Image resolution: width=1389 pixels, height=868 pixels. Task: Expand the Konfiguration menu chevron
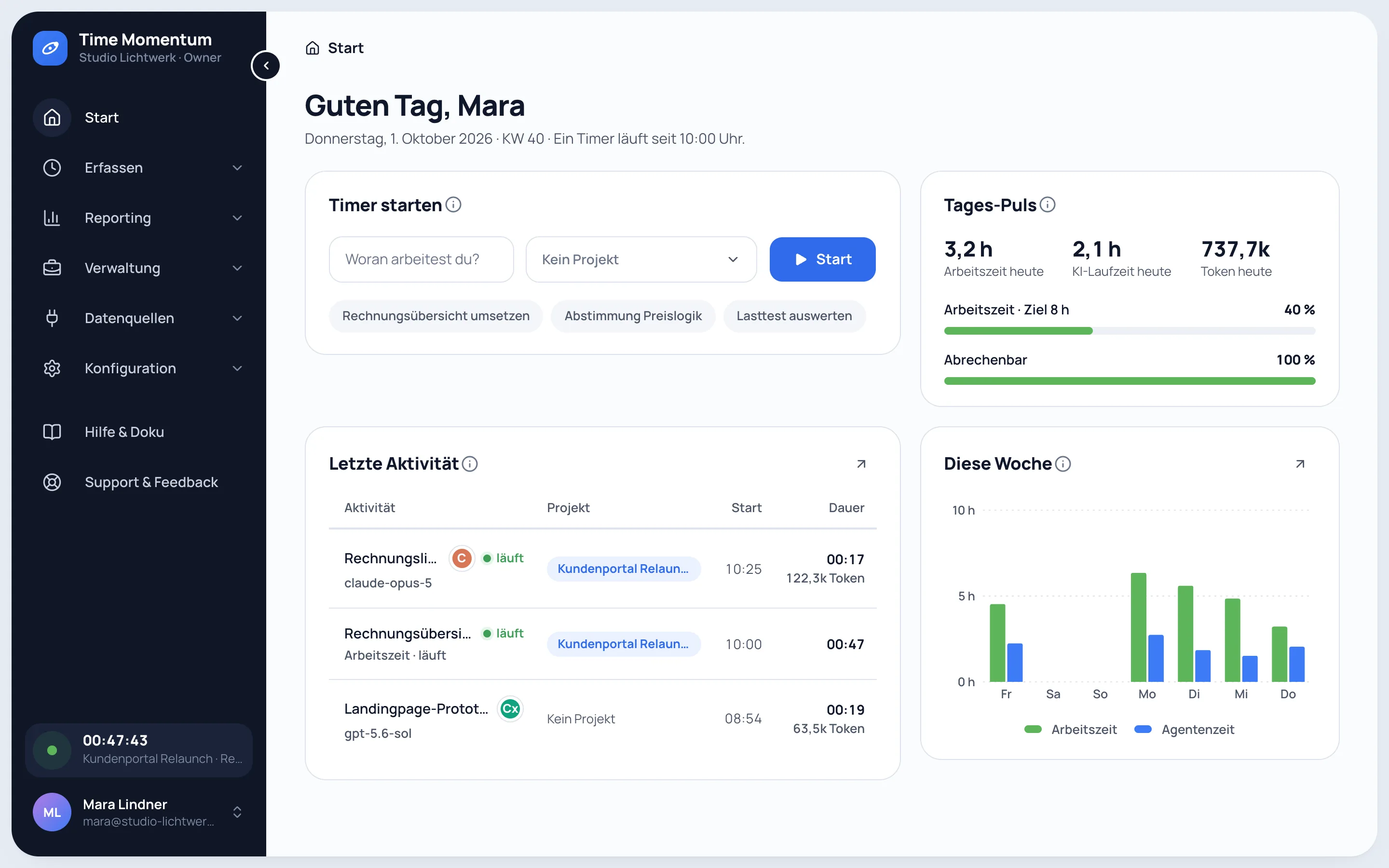coord(237,368)
